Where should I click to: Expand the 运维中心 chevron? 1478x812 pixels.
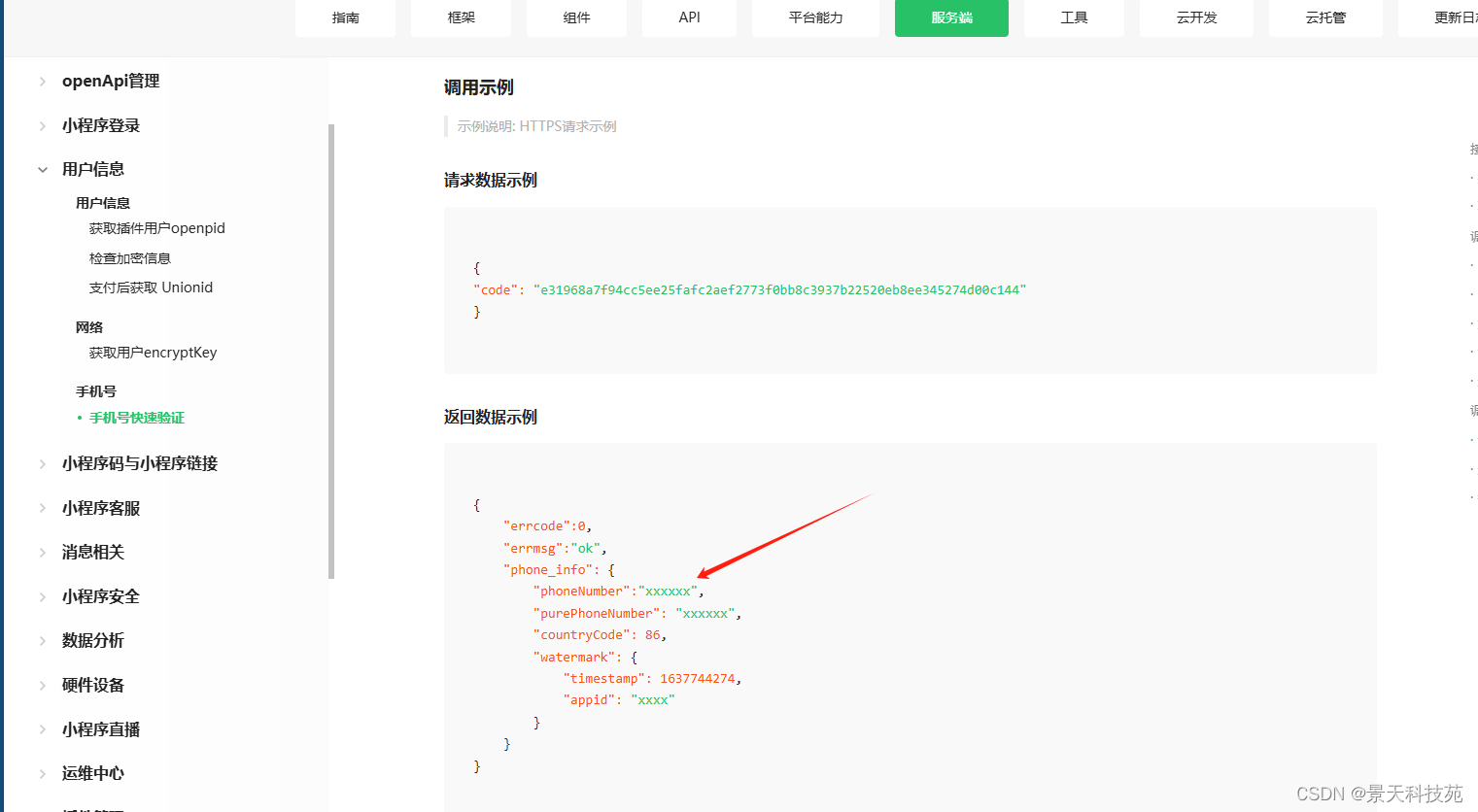(x=42, y=774)
